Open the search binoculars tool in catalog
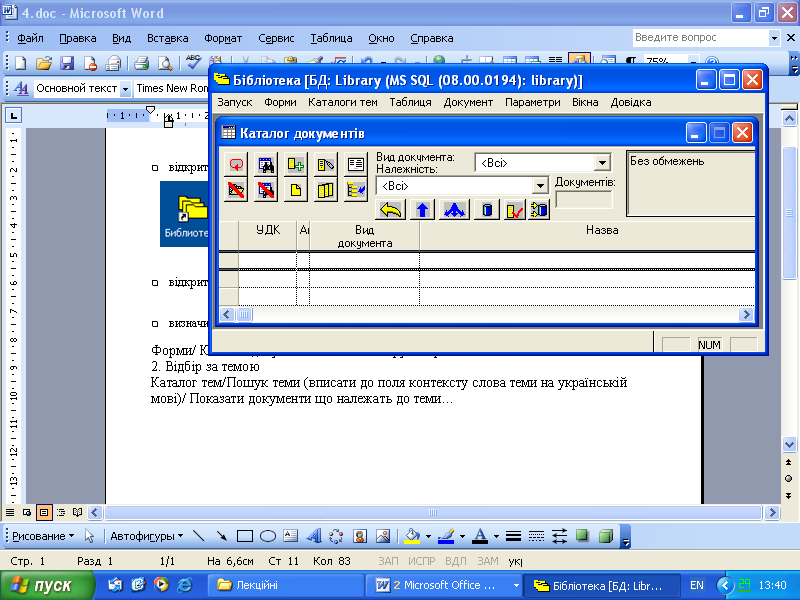 (x=266, y=164)
